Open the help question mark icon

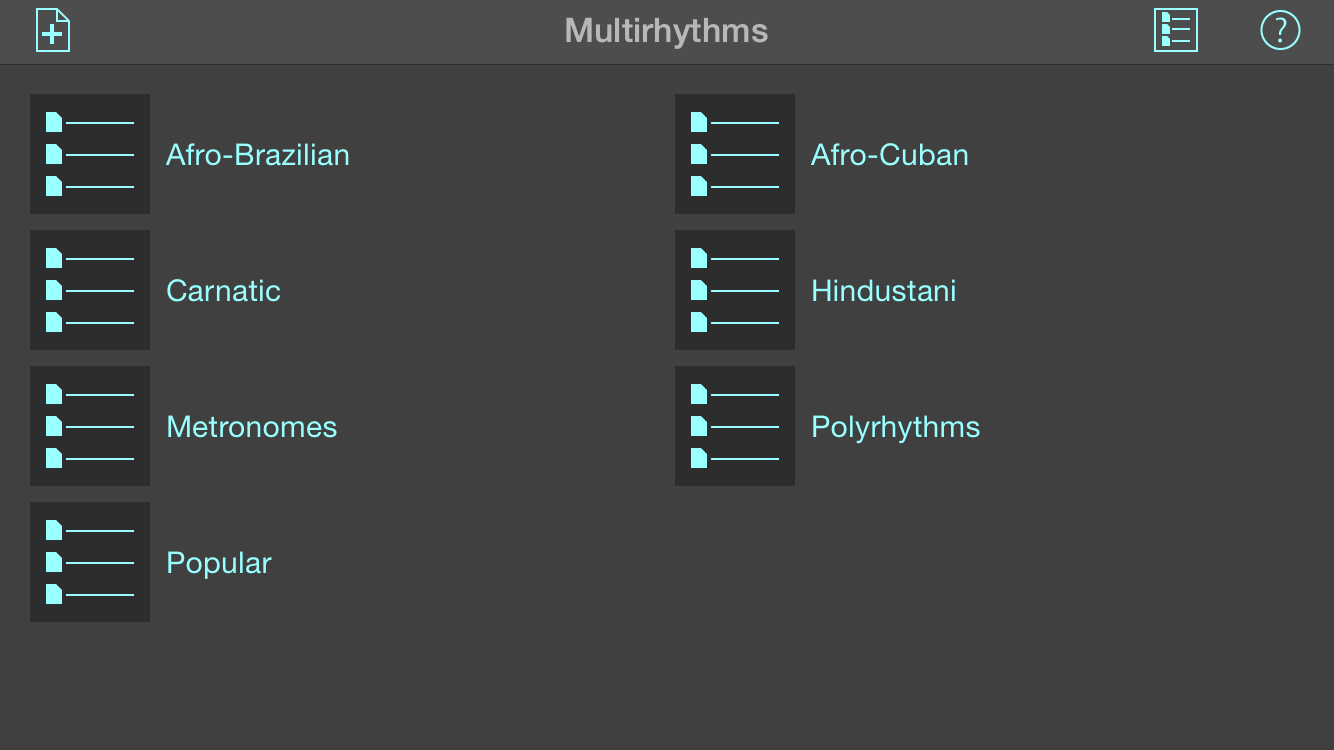coord(1279,30)
